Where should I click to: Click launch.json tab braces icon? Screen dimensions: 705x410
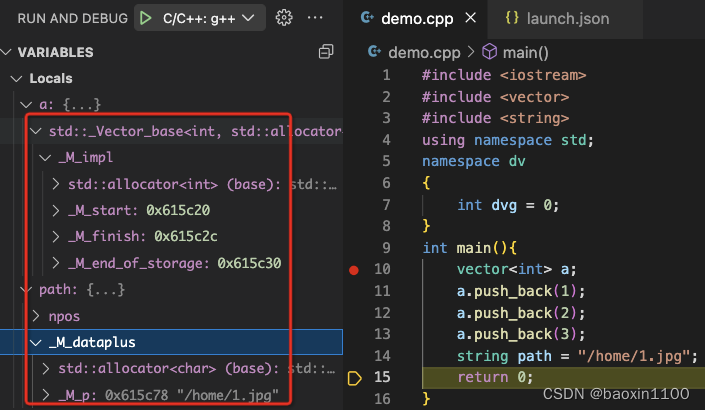point(512,18)
